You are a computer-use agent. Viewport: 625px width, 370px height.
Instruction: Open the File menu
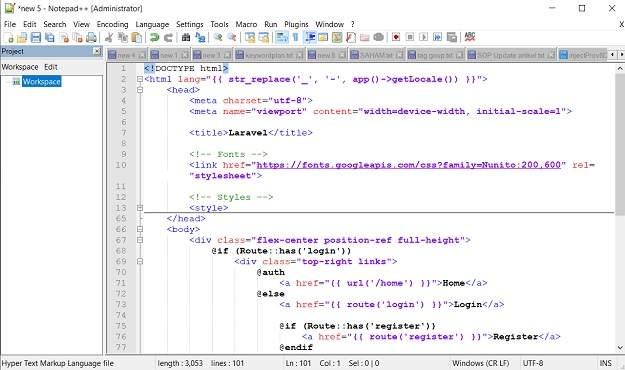(10, 24)
